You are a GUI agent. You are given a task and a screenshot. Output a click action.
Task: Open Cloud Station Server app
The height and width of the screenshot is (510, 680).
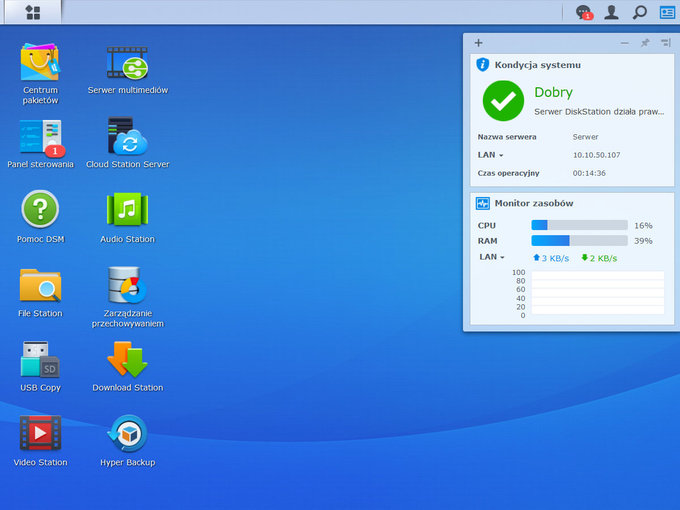click(x=128, y=143)
